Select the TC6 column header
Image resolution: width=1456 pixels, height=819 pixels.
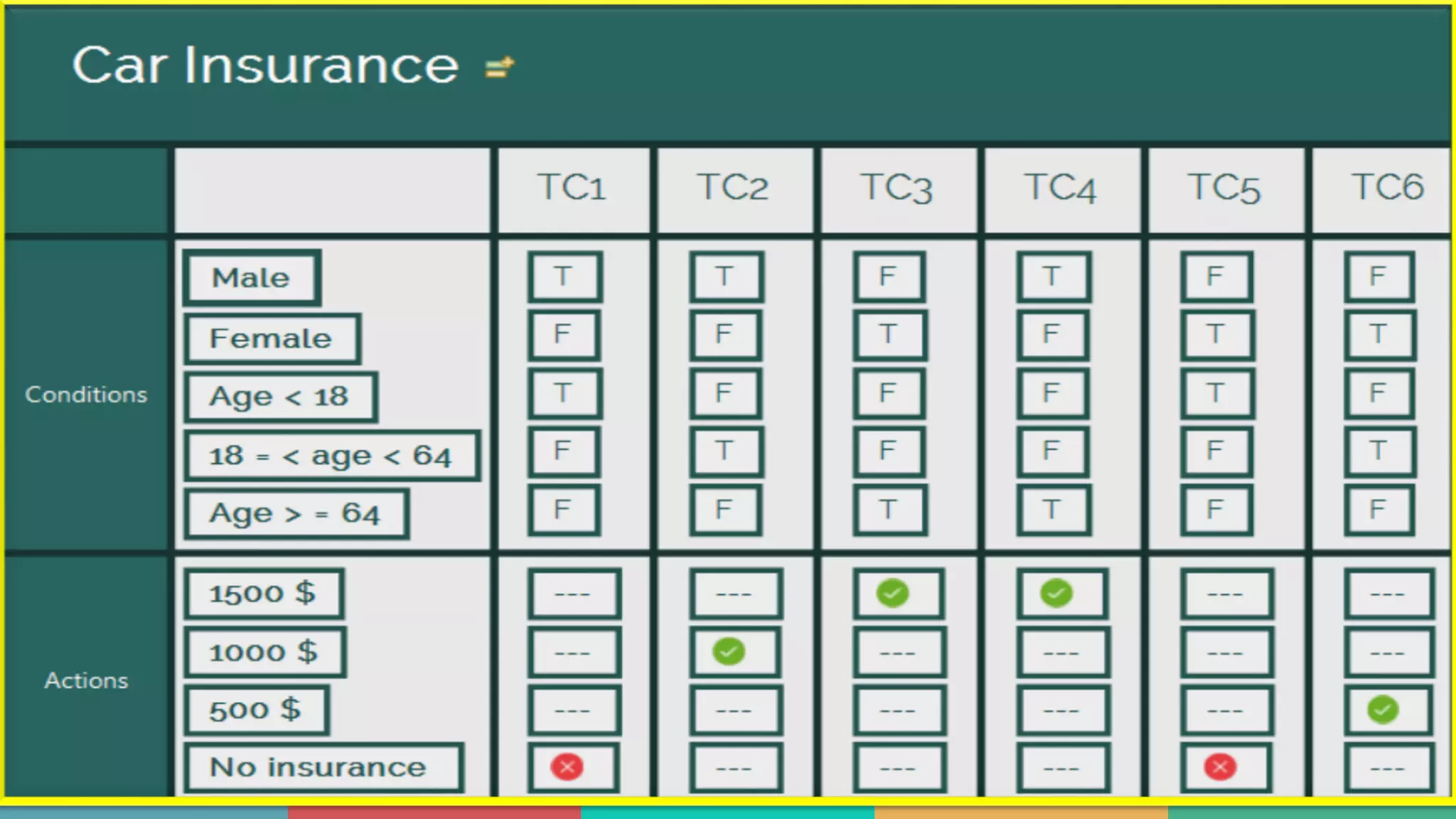tap(1386, 188)
